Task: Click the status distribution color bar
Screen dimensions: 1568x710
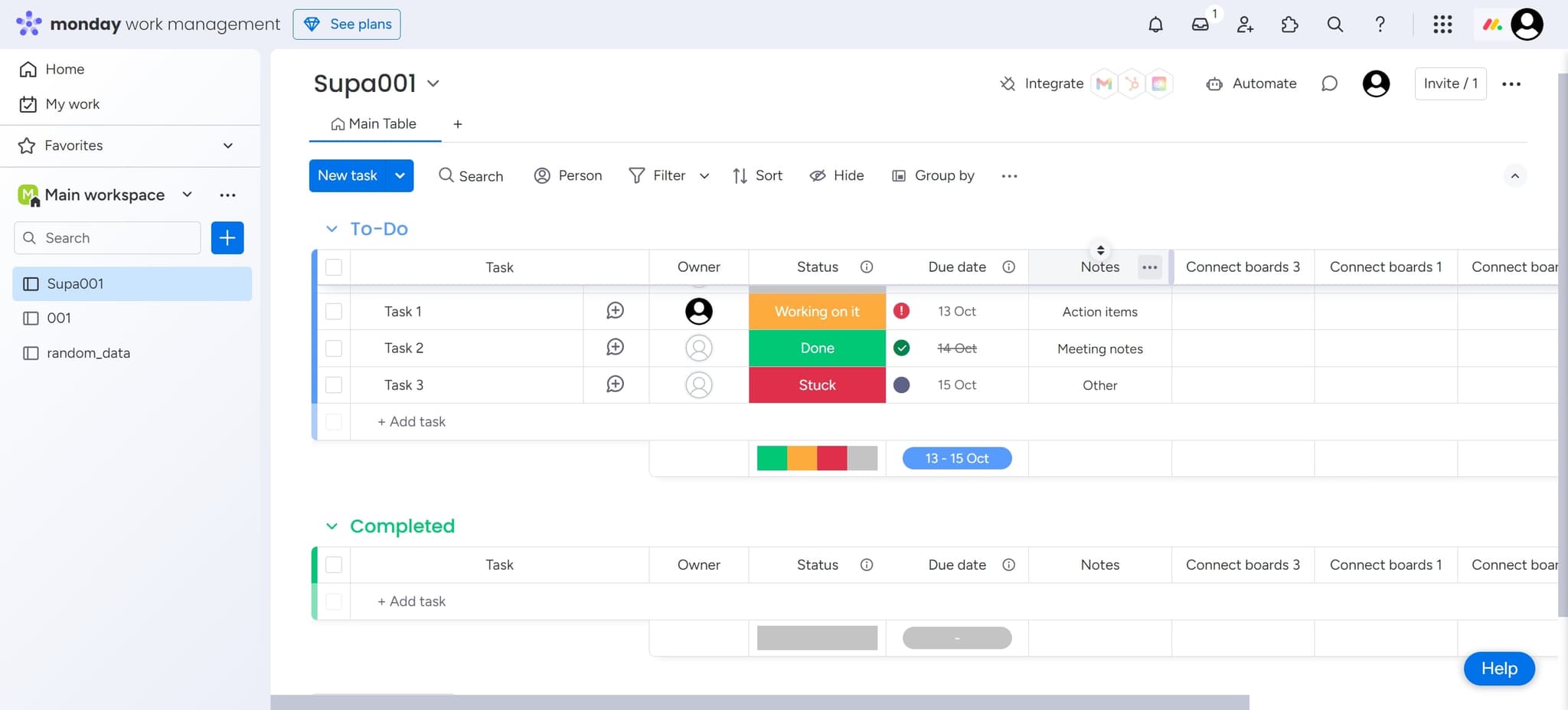Action: pos(816,457)
